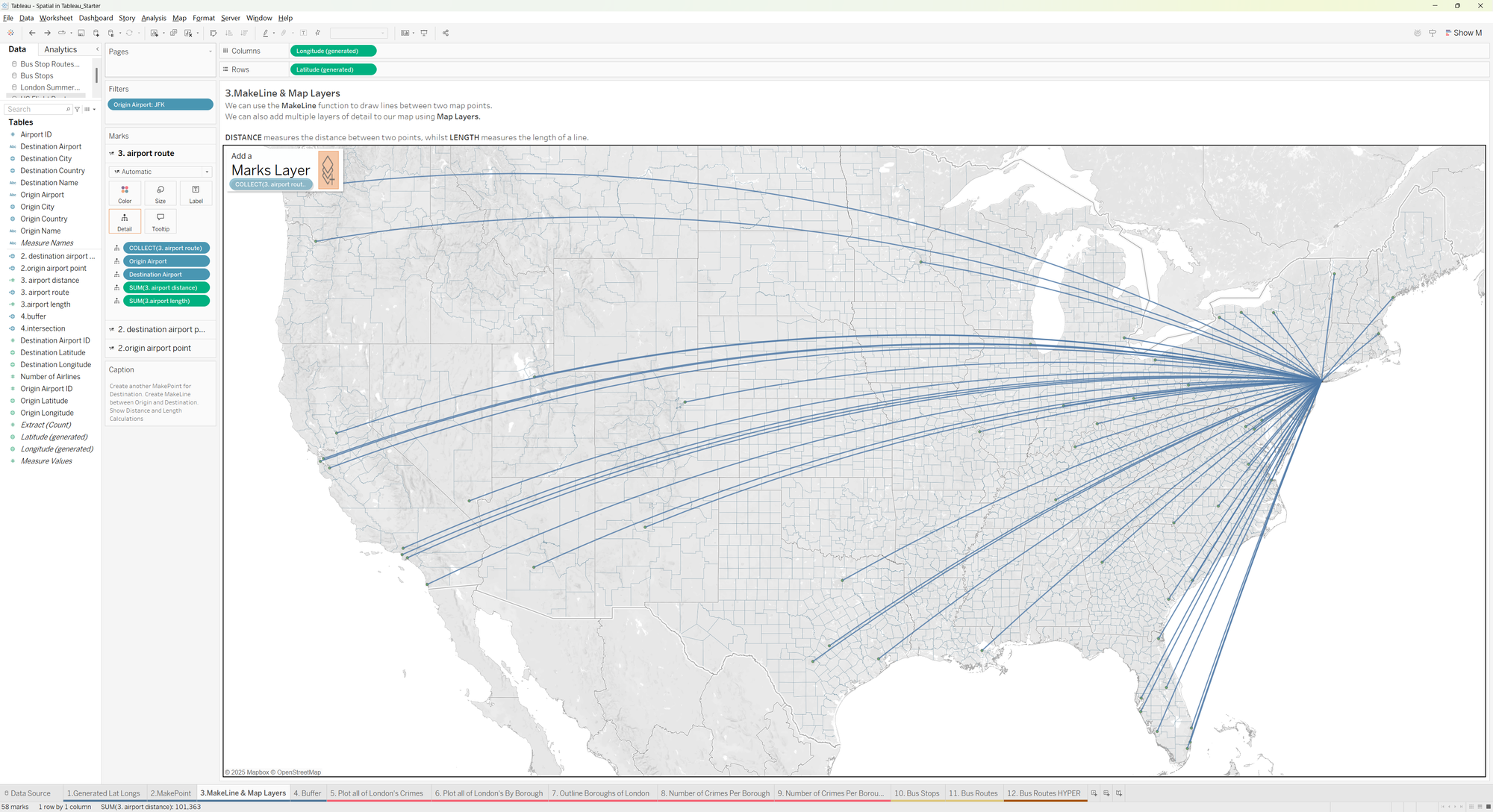The width and height of the screenshot is (1493, 812).
Task: Click the Share workbook icon
Action: [446, 33]
